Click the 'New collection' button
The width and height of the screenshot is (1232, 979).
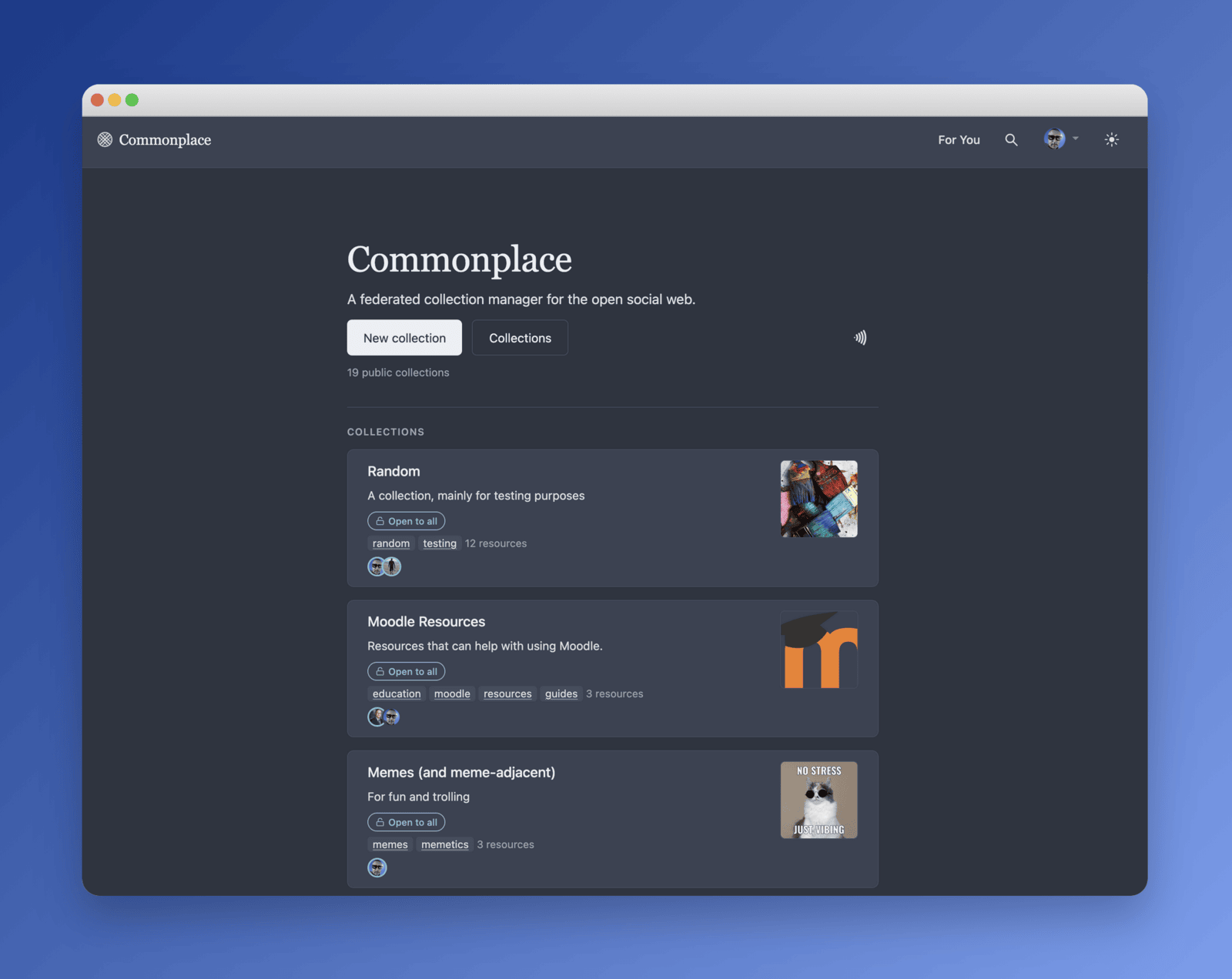click(x=403, y=337)
